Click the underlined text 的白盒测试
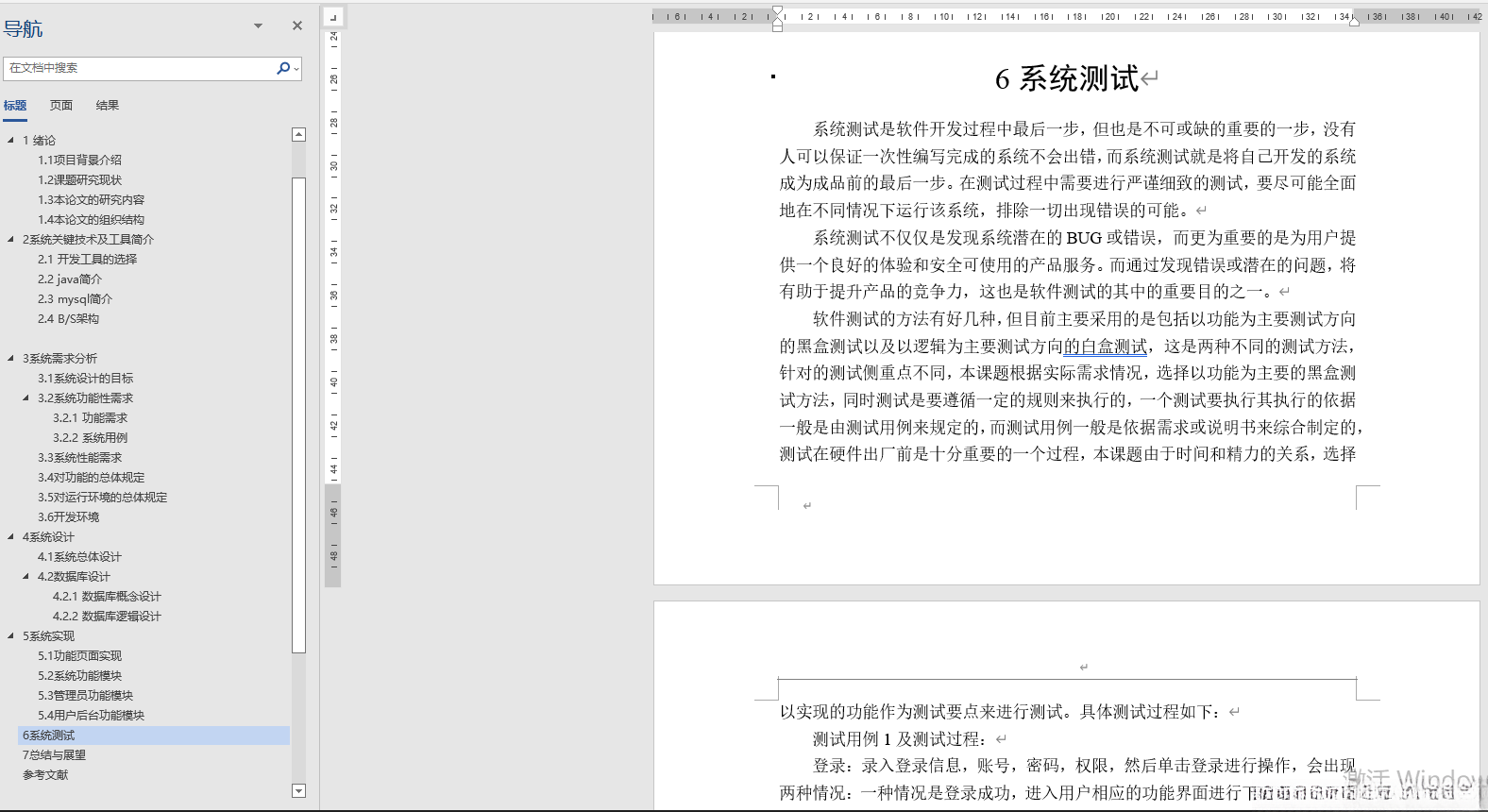The image size is (1488, 812). [x=1106, y=347]
